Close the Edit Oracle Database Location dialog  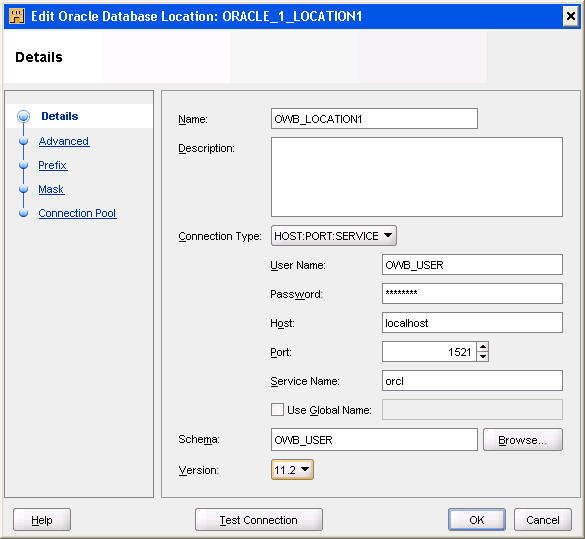point(570,16)
